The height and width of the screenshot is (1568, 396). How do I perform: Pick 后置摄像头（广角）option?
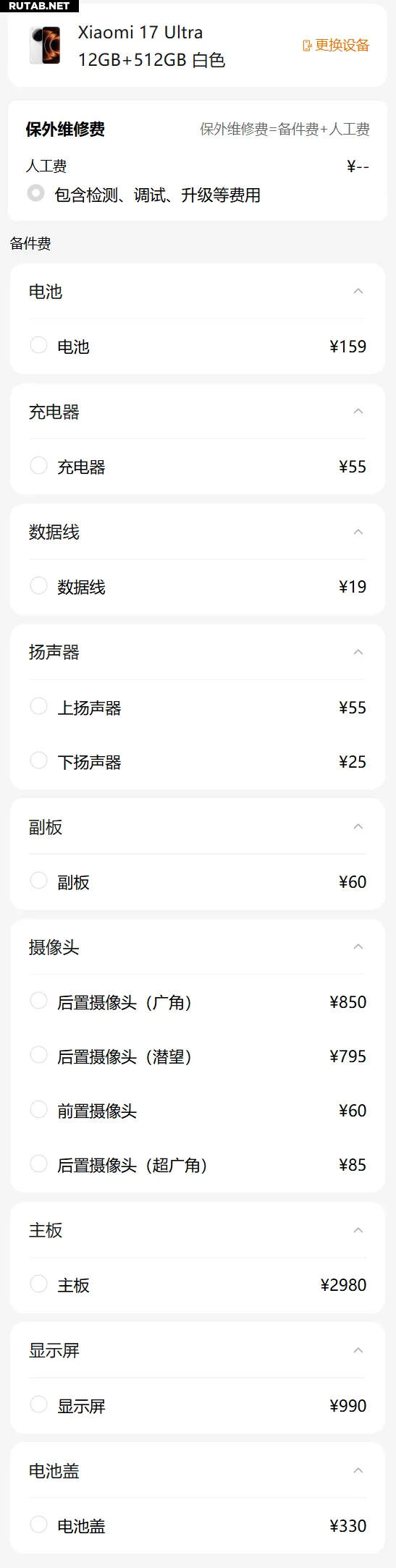[38, 1001]
